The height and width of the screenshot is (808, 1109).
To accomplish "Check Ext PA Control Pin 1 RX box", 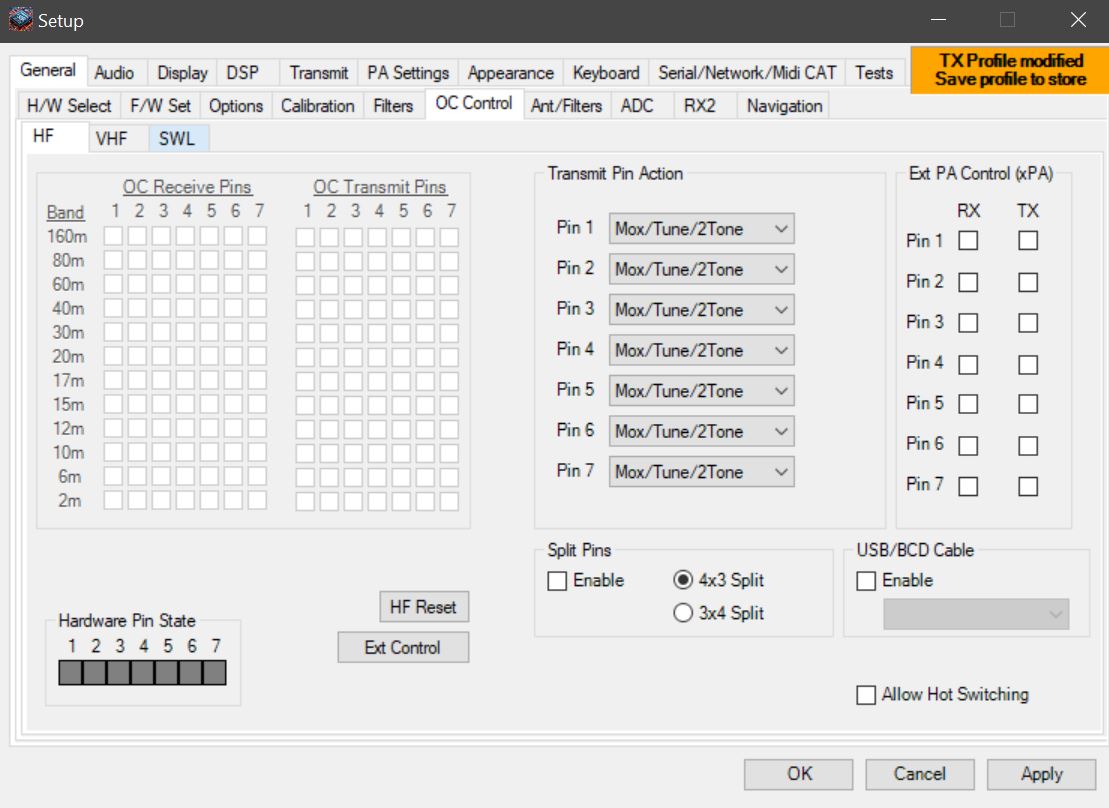I will (968, 241).
